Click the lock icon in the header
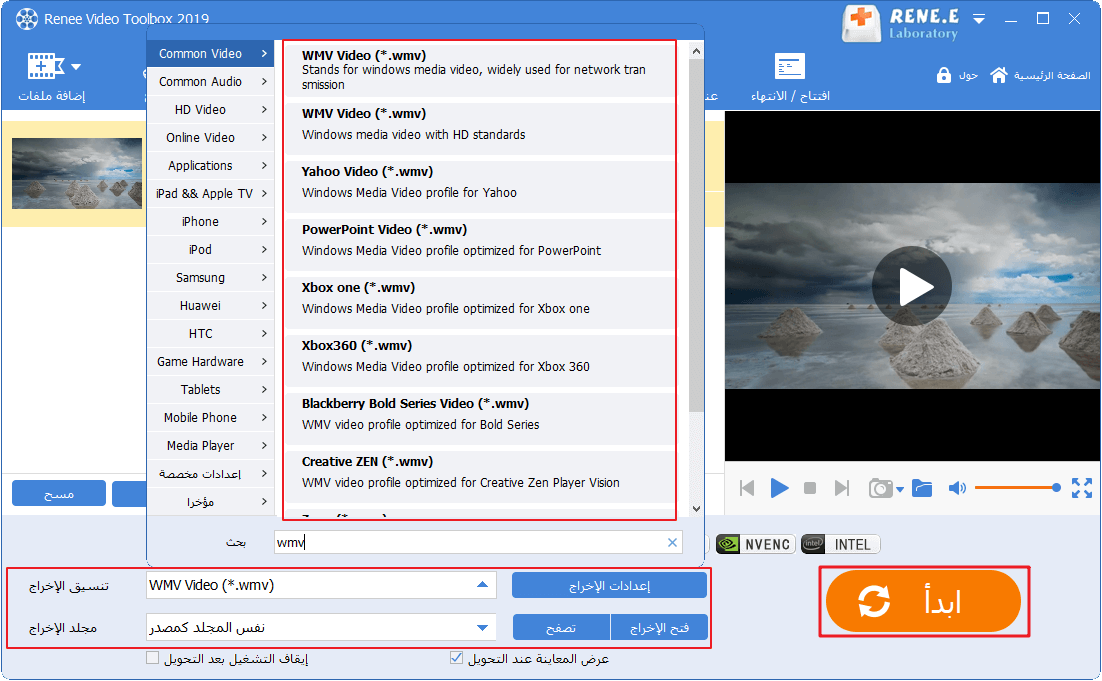Viewport: 1102px width, 681px height. [x=943, y=75]
